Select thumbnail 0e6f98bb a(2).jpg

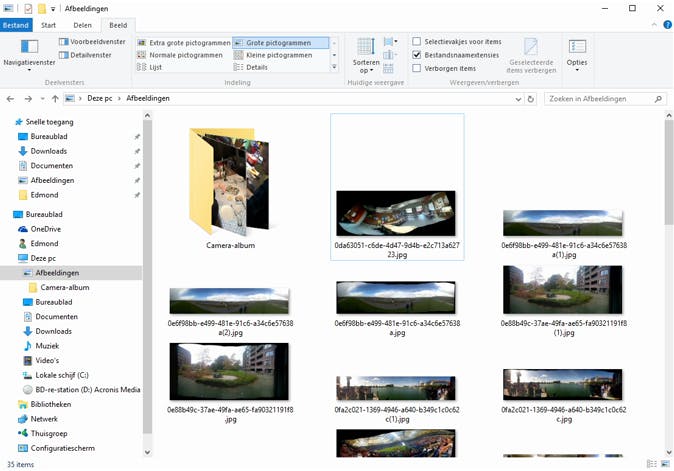point(229,301)
